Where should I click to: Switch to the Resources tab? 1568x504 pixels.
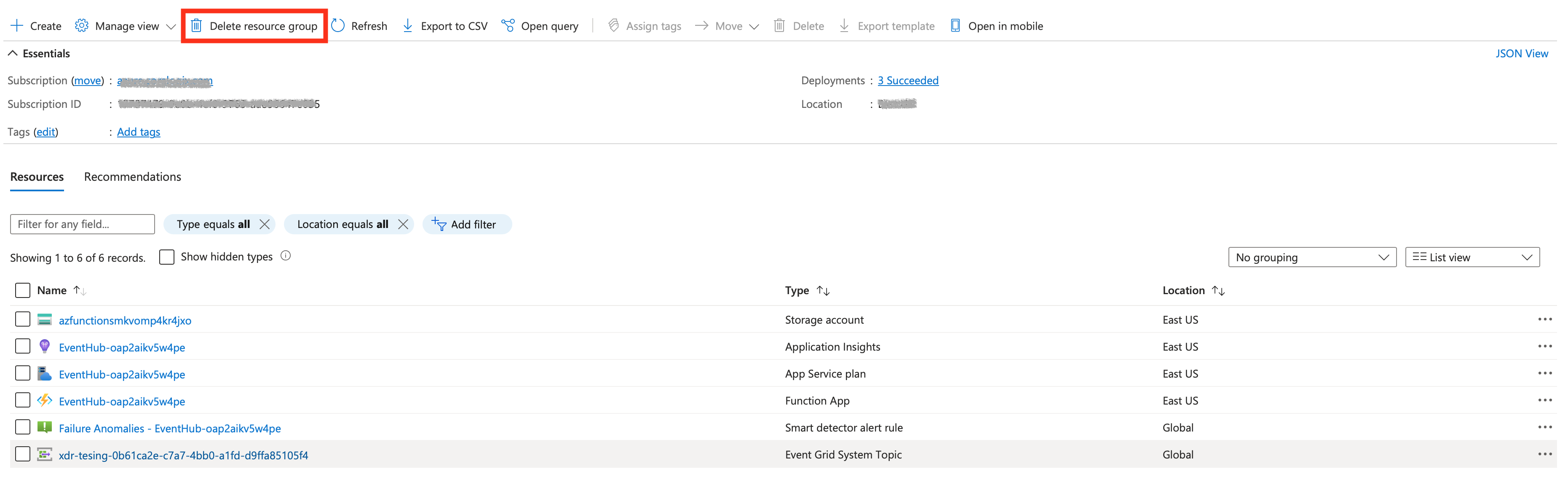click(37, 177)
